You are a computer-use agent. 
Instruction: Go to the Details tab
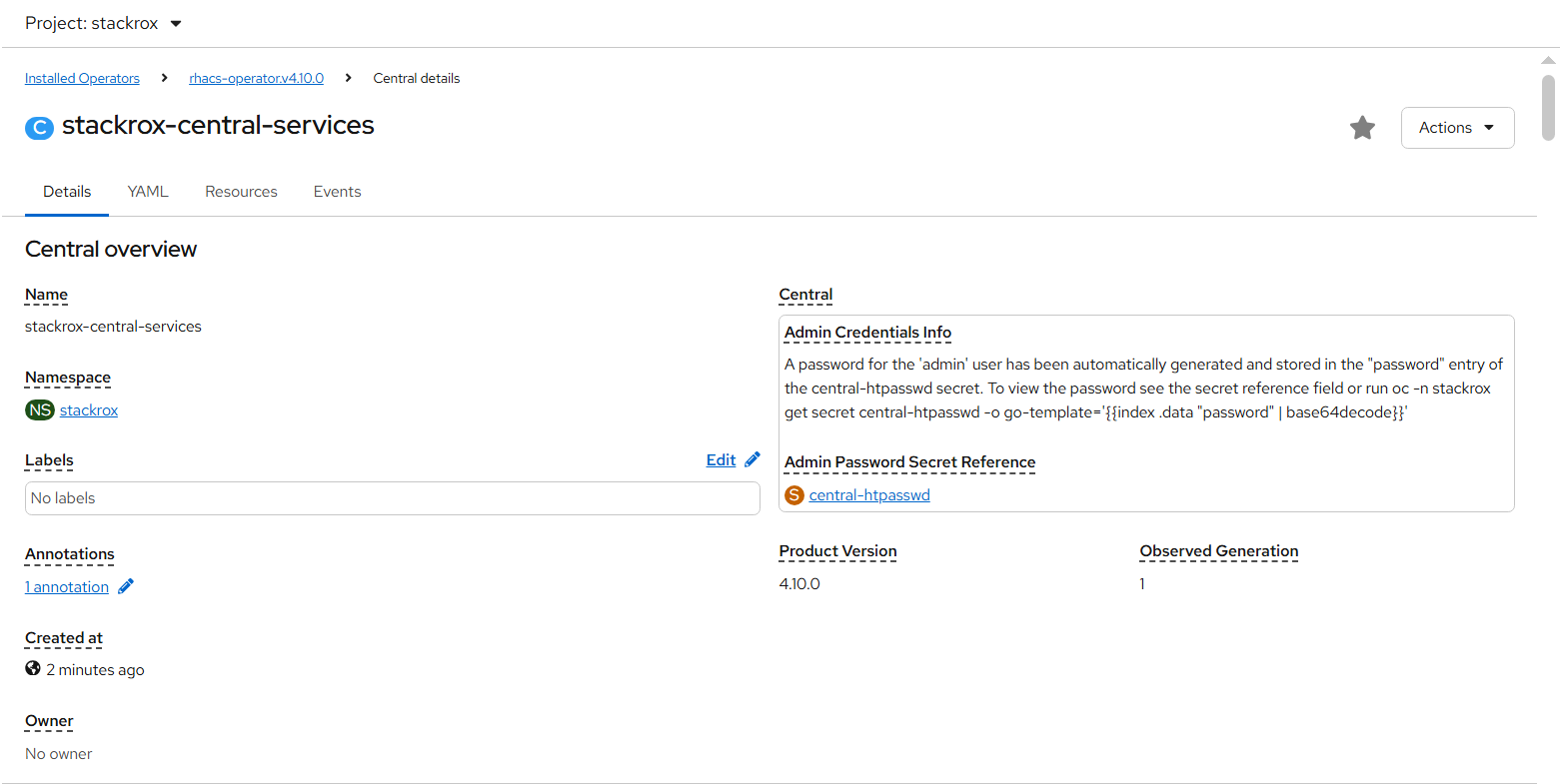tap(67, 192)
